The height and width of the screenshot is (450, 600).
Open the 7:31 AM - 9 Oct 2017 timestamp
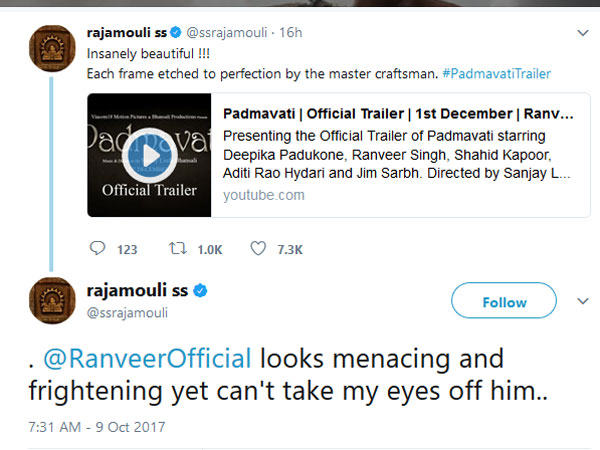click(96, 427)
